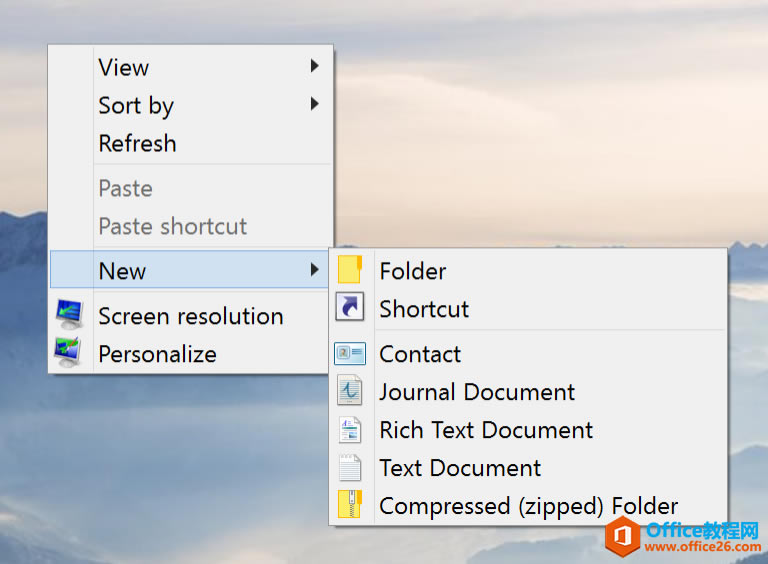768x564 pixels.
Task: Select the Paste shortcut entry
Action: (191, 226)
